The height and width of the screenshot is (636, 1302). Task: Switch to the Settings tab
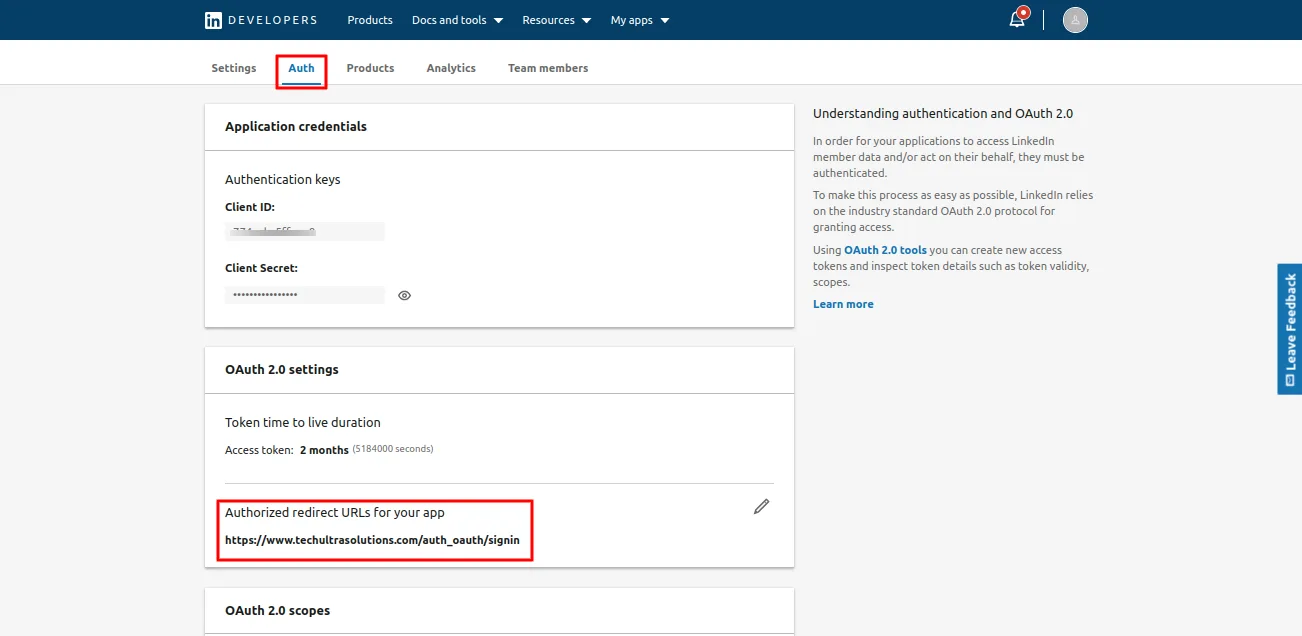pyautogui.click(x=234, y=68)
